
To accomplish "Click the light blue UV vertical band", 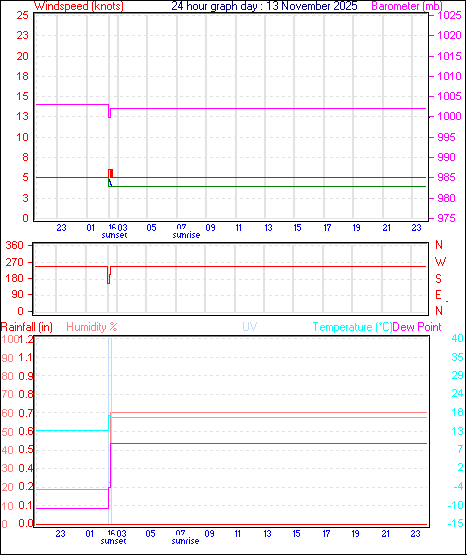I will coord(110,431).
